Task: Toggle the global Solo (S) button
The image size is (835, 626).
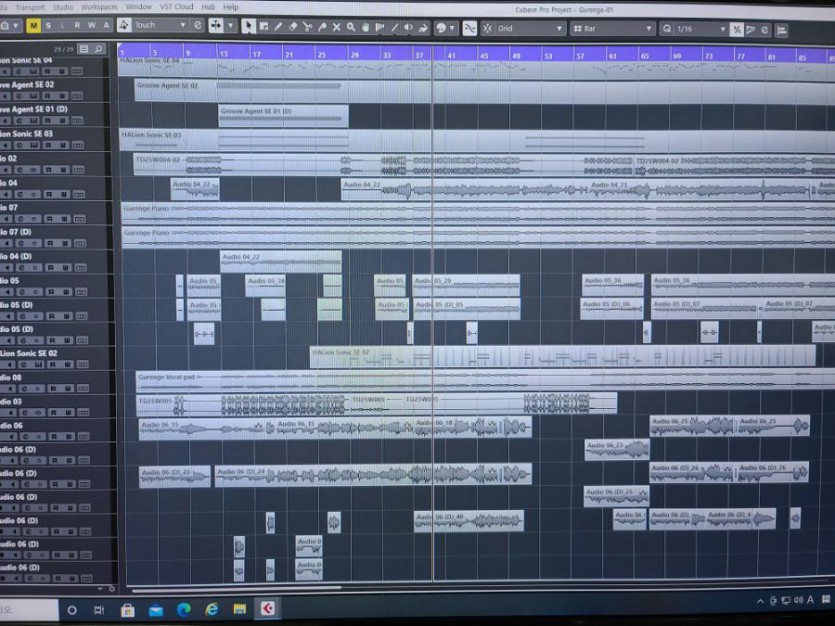Action: tap(49, 25)
